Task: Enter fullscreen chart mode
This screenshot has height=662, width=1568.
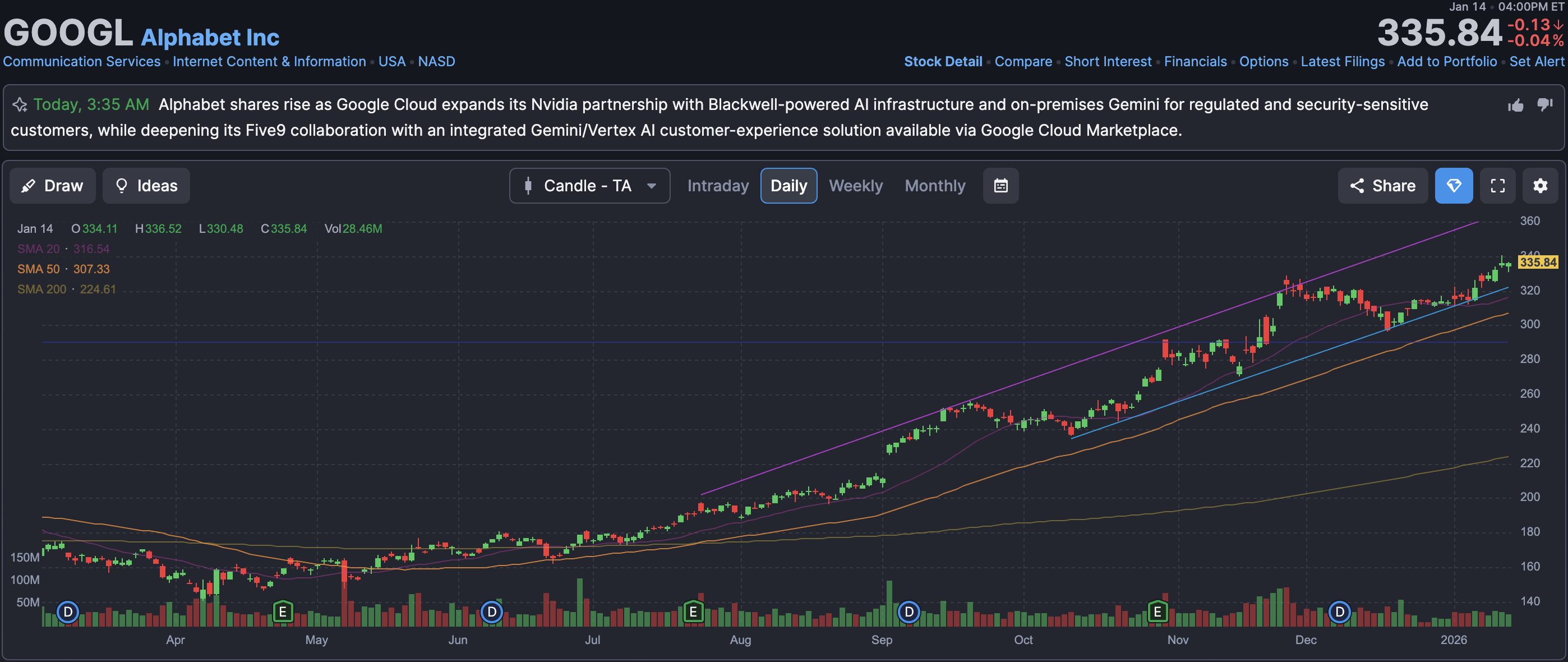Action: [1497, 186]
